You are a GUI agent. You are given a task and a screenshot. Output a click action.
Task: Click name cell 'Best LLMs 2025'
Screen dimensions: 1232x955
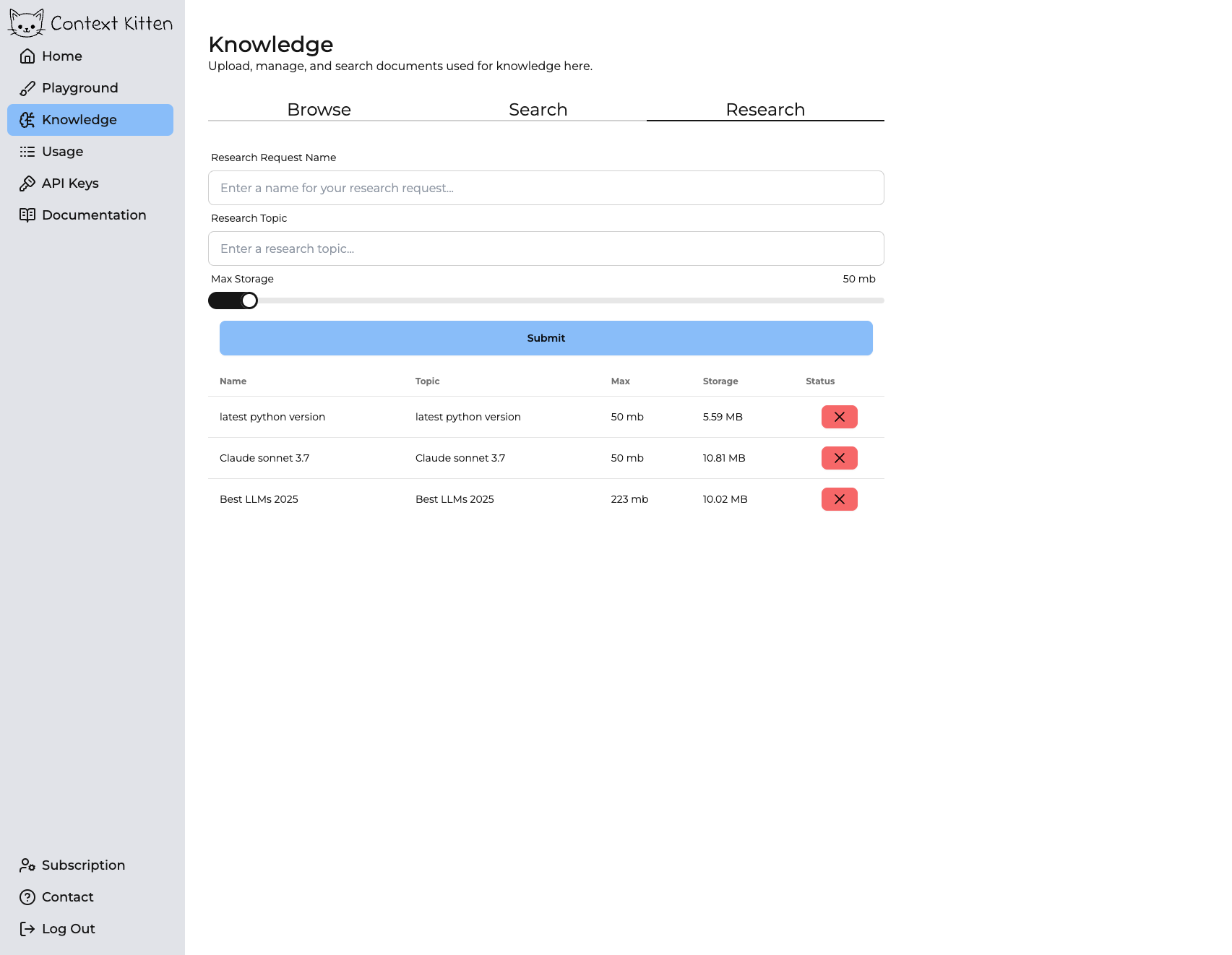click(259, 499)
